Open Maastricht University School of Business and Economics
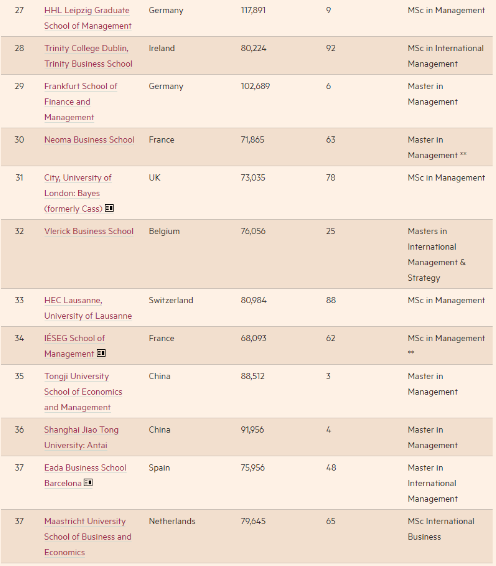496x566 pixels. [88, 537]
